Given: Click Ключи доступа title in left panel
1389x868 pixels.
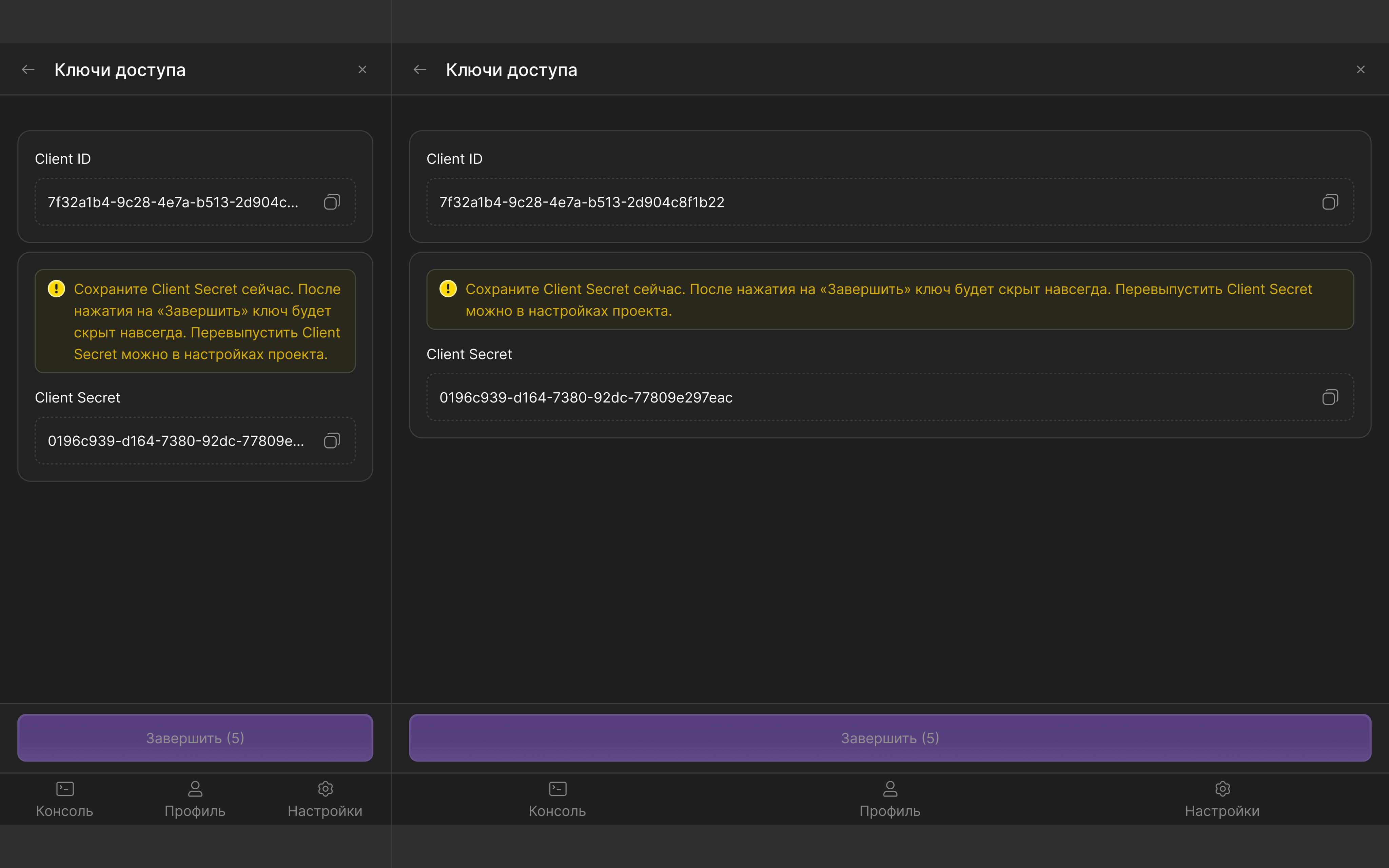Looking at the screenshot, I should [120, 70].
